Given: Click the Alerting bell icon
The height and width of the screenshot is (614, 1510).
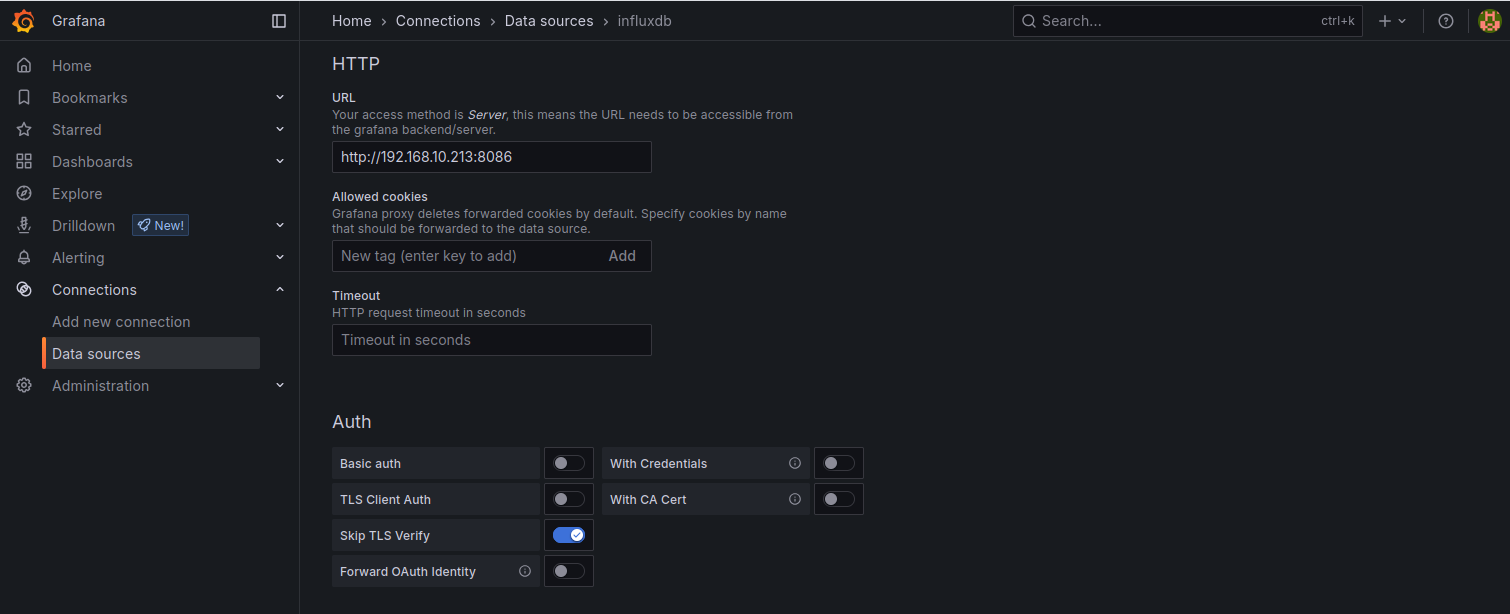Looking at the screenshot, I should 24,258.
